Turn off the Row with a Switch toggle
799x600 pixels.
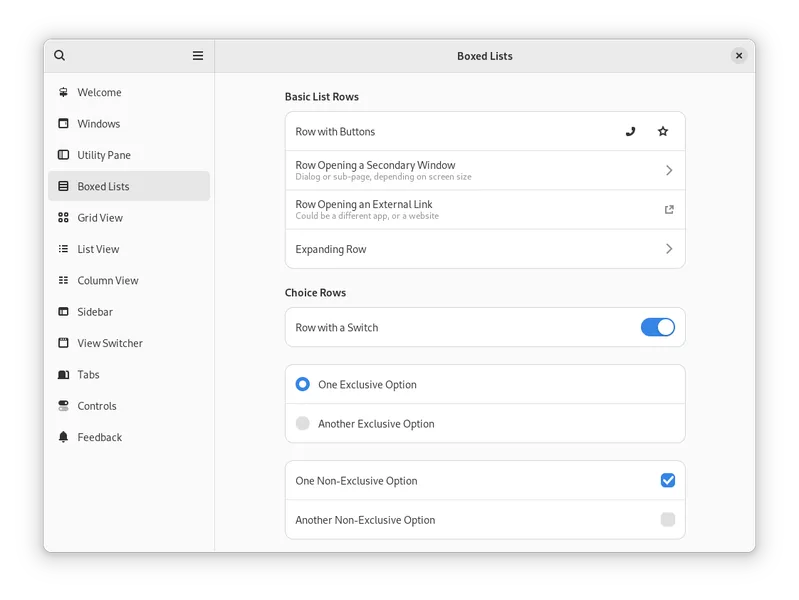[x=658, y=327]
